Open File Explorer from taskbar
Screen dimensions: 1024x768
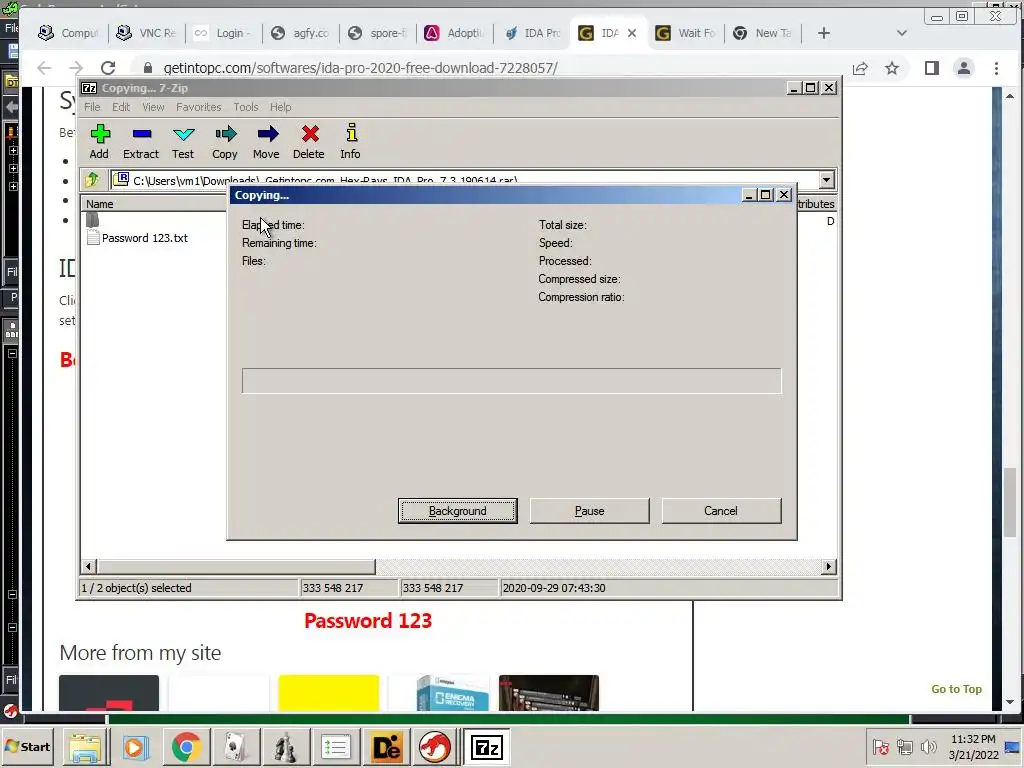86,747
